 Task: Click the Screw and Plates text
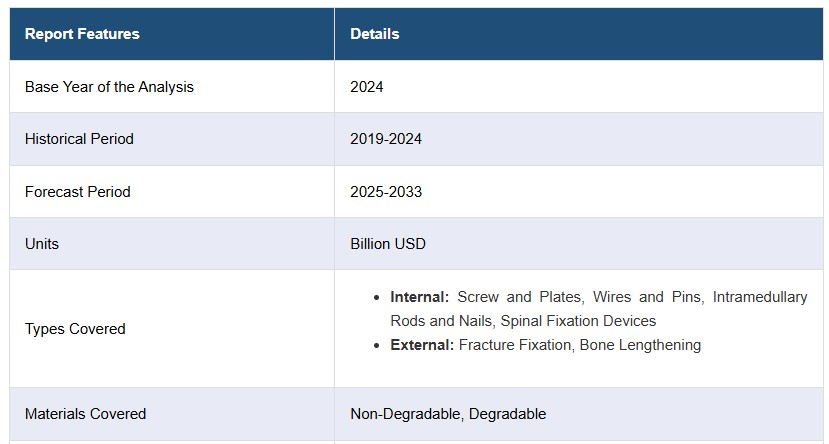520,297
